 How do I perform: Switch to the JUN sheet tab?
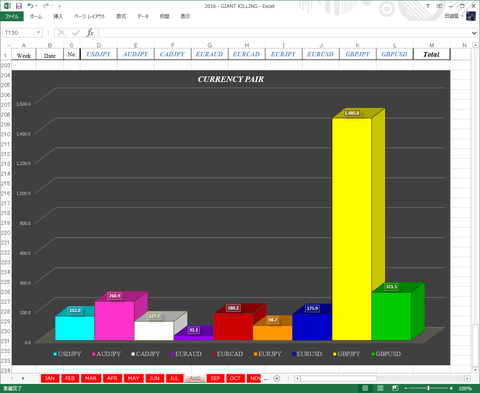click(154, 378)
